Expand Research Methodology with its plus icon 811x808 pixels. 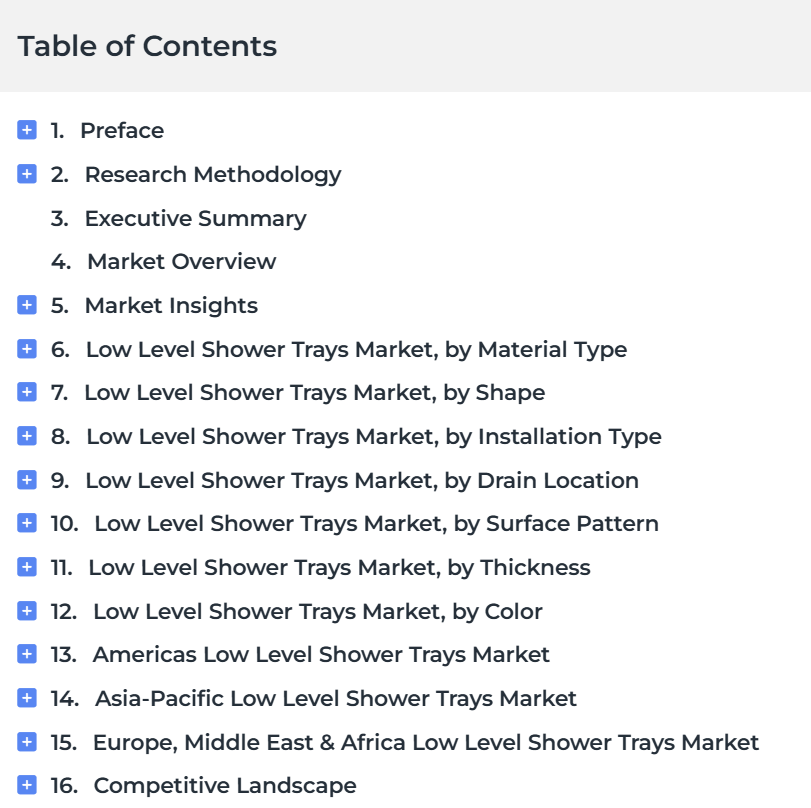pos(27,174)
